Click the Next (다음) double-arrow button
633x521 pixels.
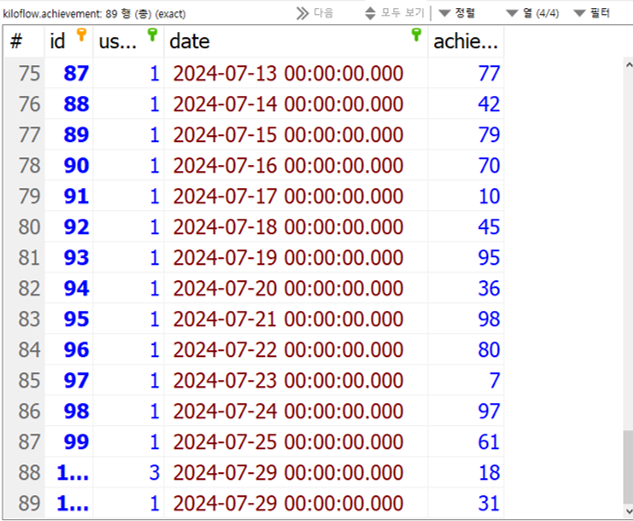click(x=314, y=13)
